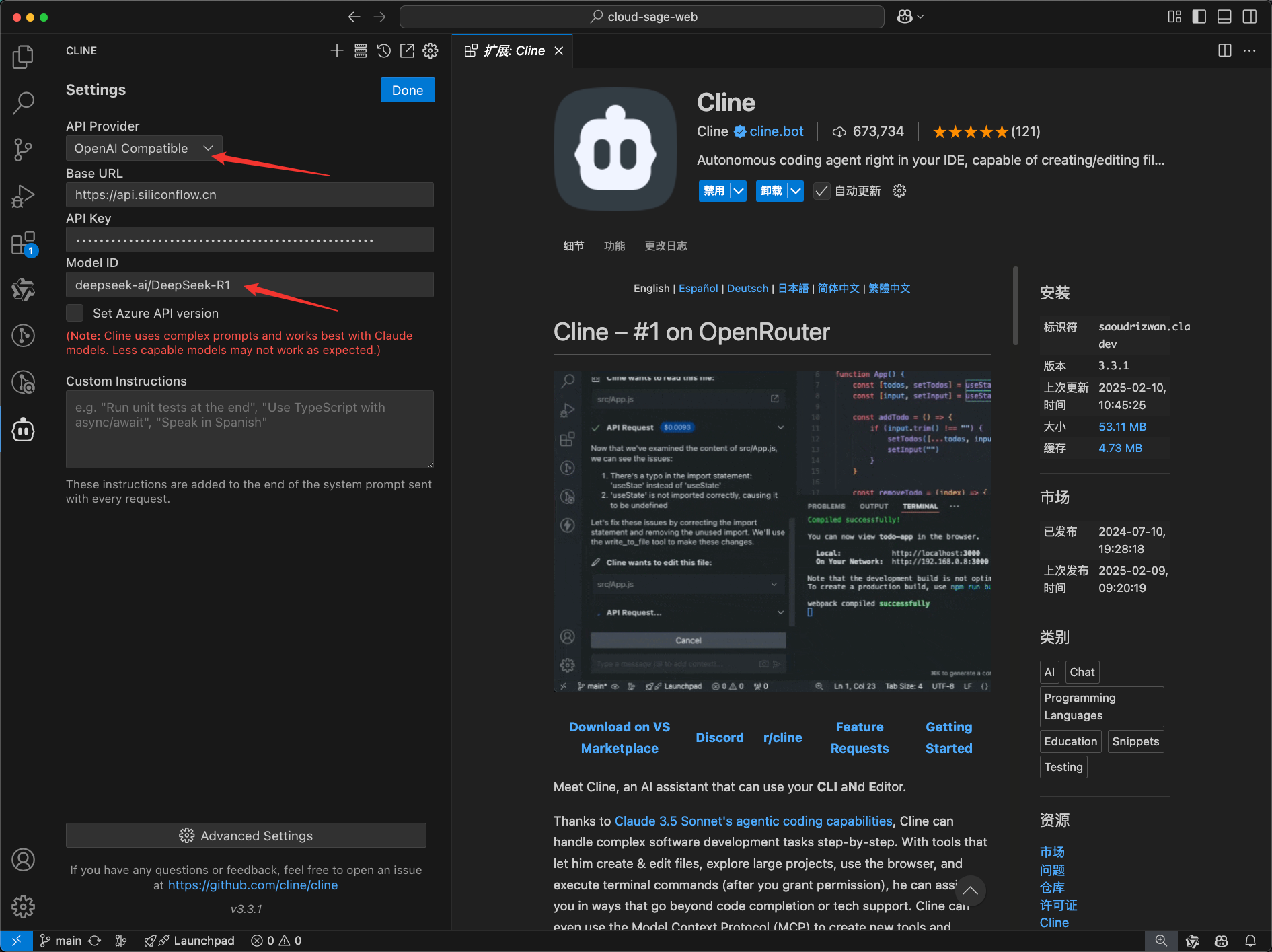
Task: Open errors and warnings count in status bar
Action: 276,941
